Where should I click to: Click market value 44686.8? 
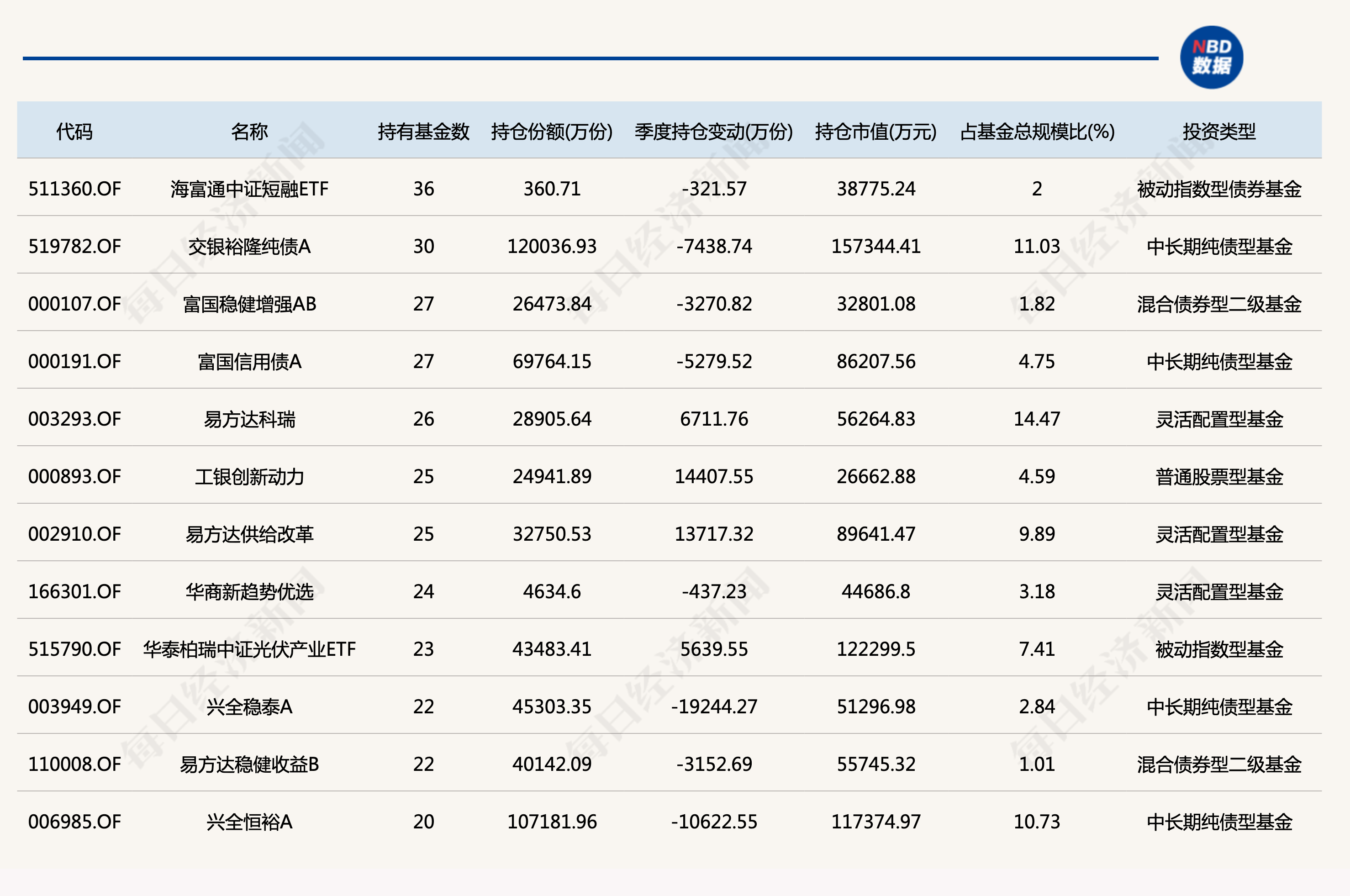point(876,591)
